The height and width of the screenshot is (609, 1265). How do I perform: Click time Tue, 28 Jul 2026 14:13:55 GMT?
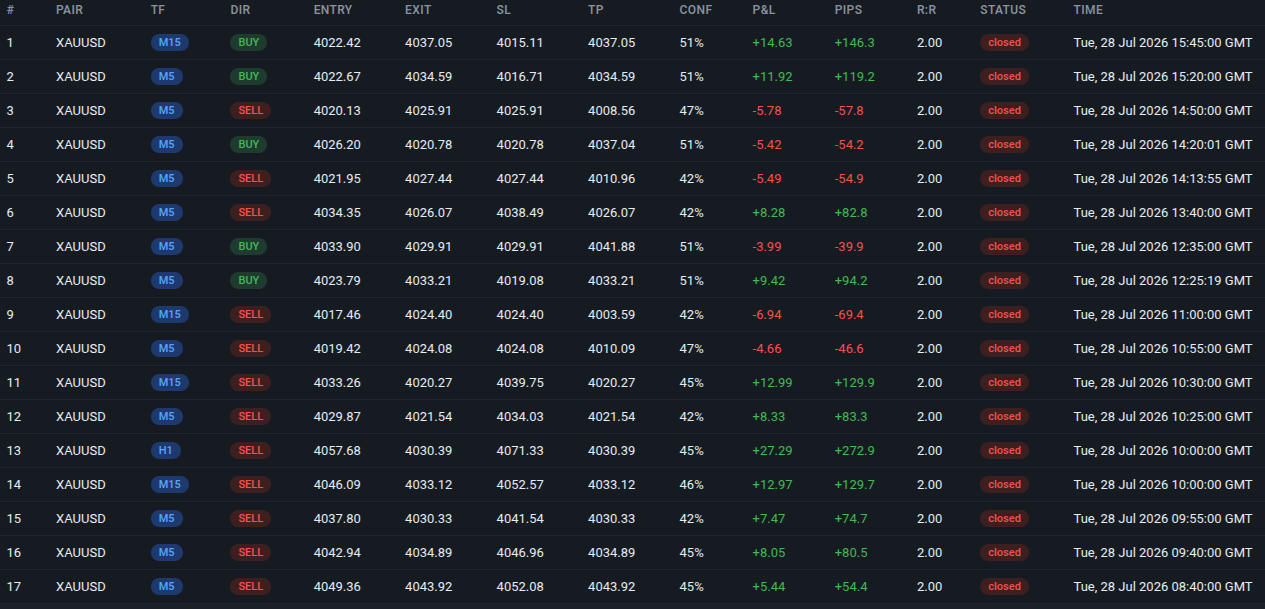1162,179
